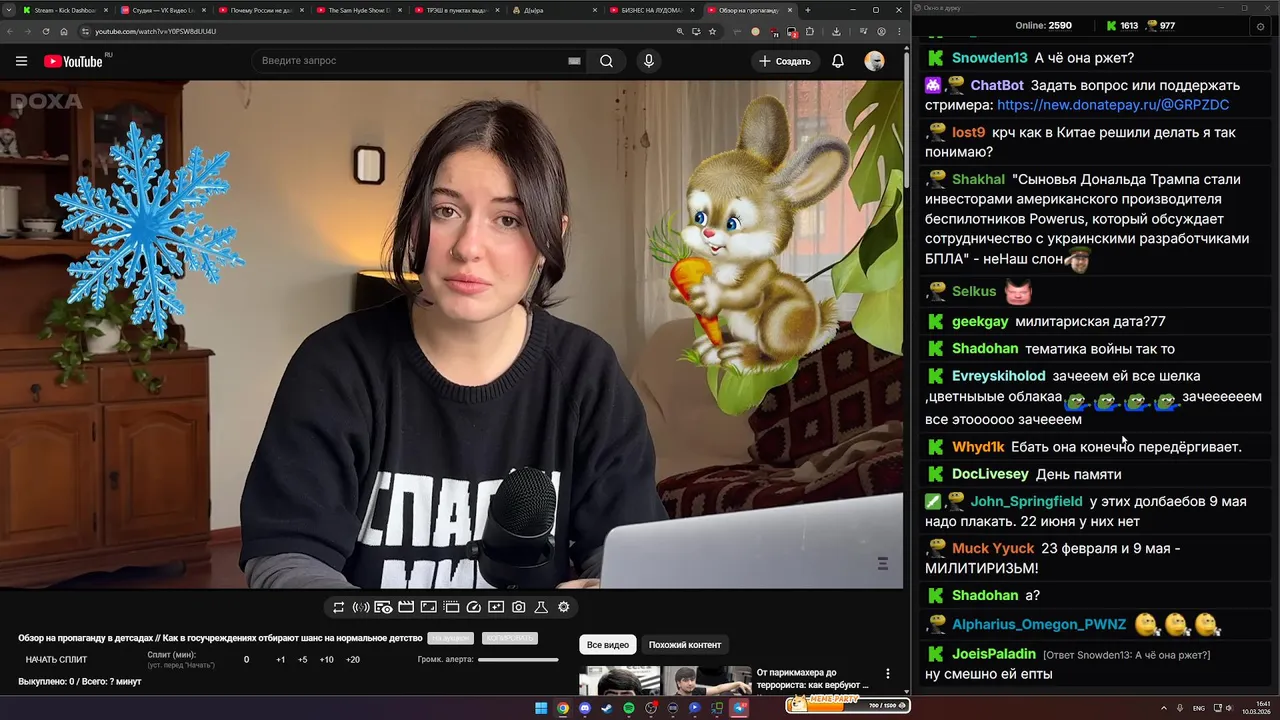Image resolution: width=1280 pixels, height=720 pixels.
Task: Click username John_Springfield in the chat
Action: point(1026,501)
